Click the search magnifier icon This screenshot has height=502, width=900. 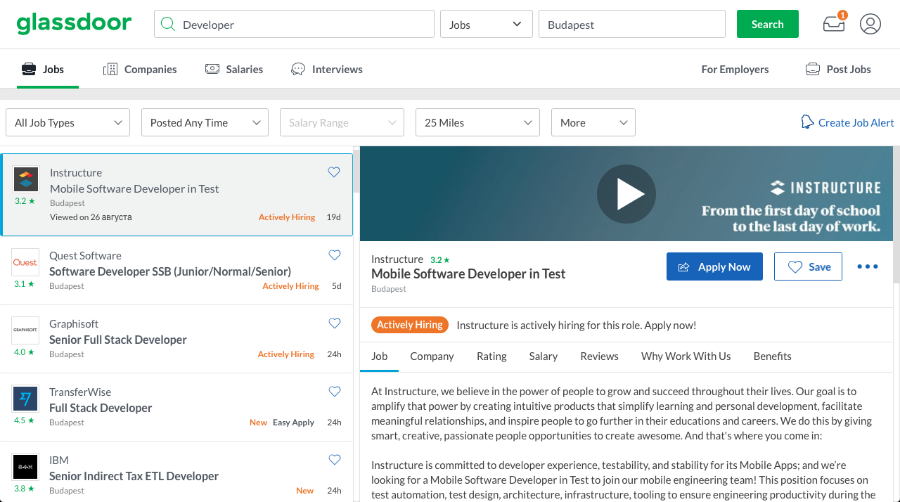tap(168, 24)
